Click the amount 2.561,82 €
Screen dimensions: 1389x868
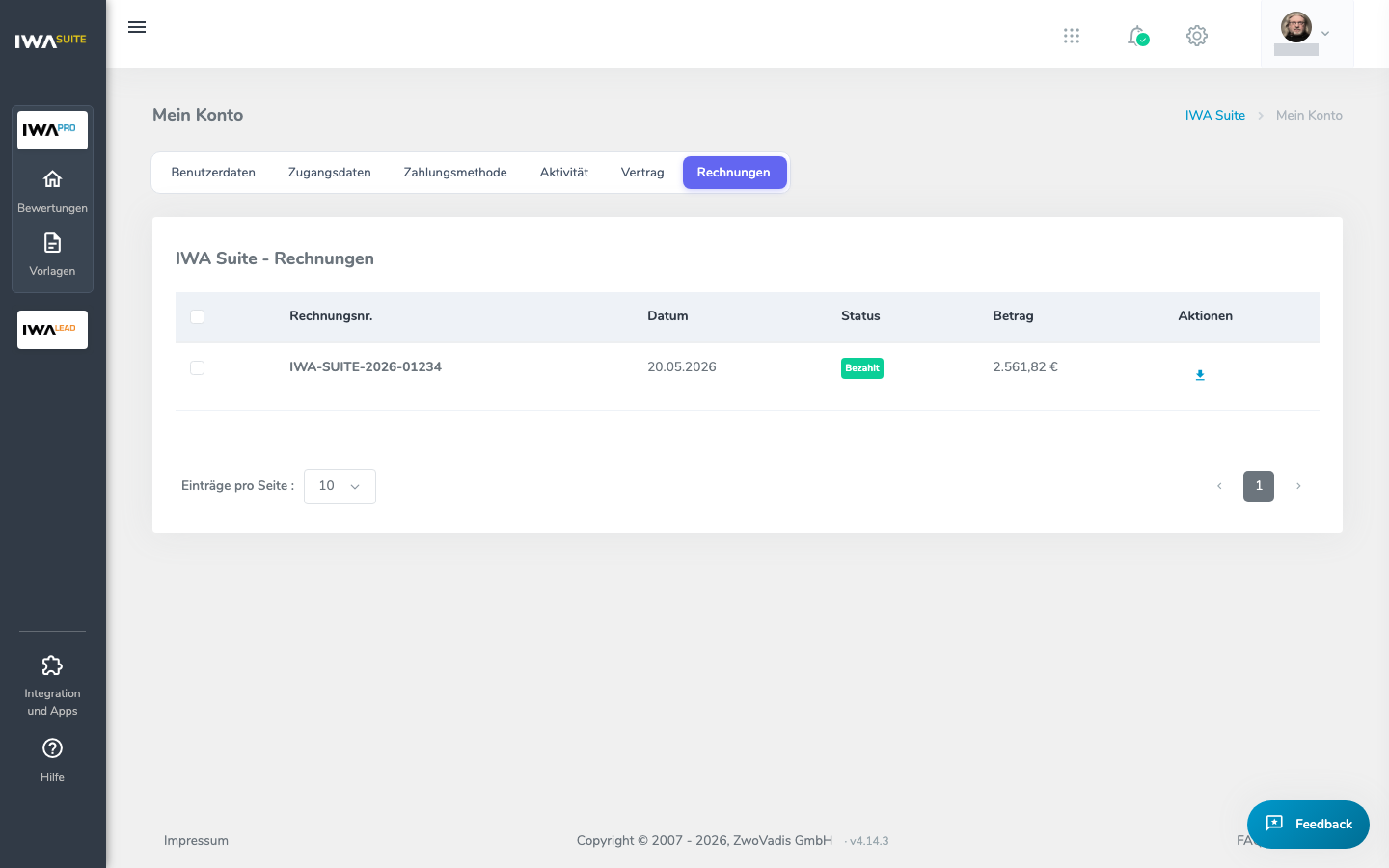pyautogui.click(x=1025, y=366)
